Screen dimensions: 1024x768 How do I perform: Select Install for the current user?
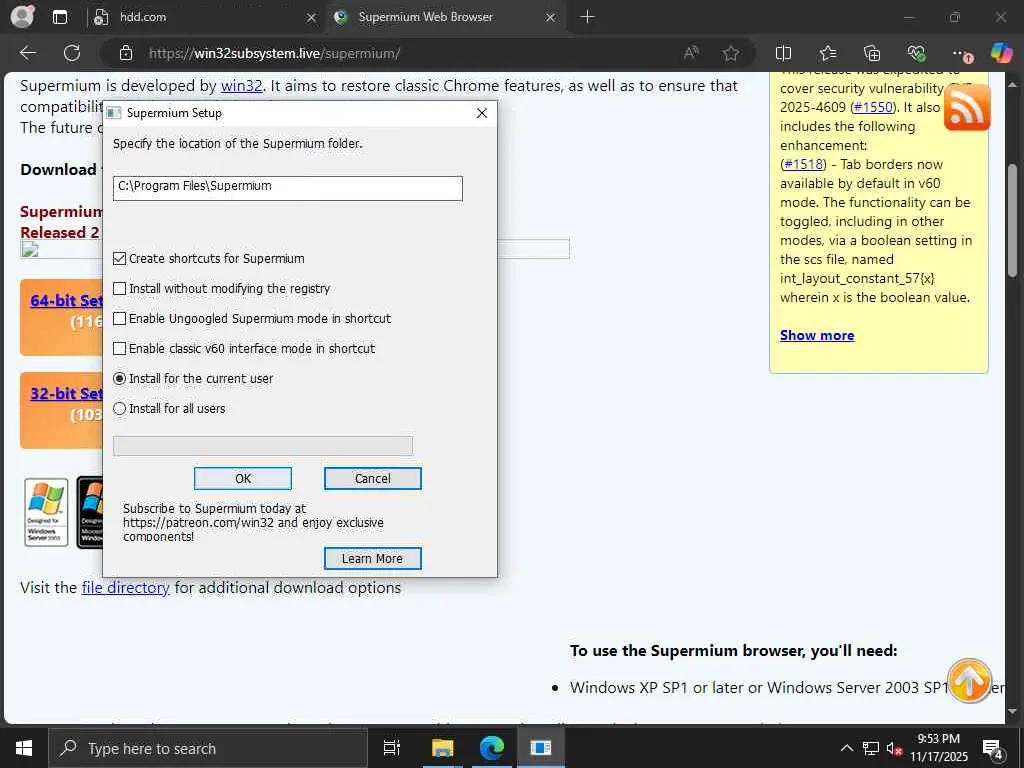point(120,379)
